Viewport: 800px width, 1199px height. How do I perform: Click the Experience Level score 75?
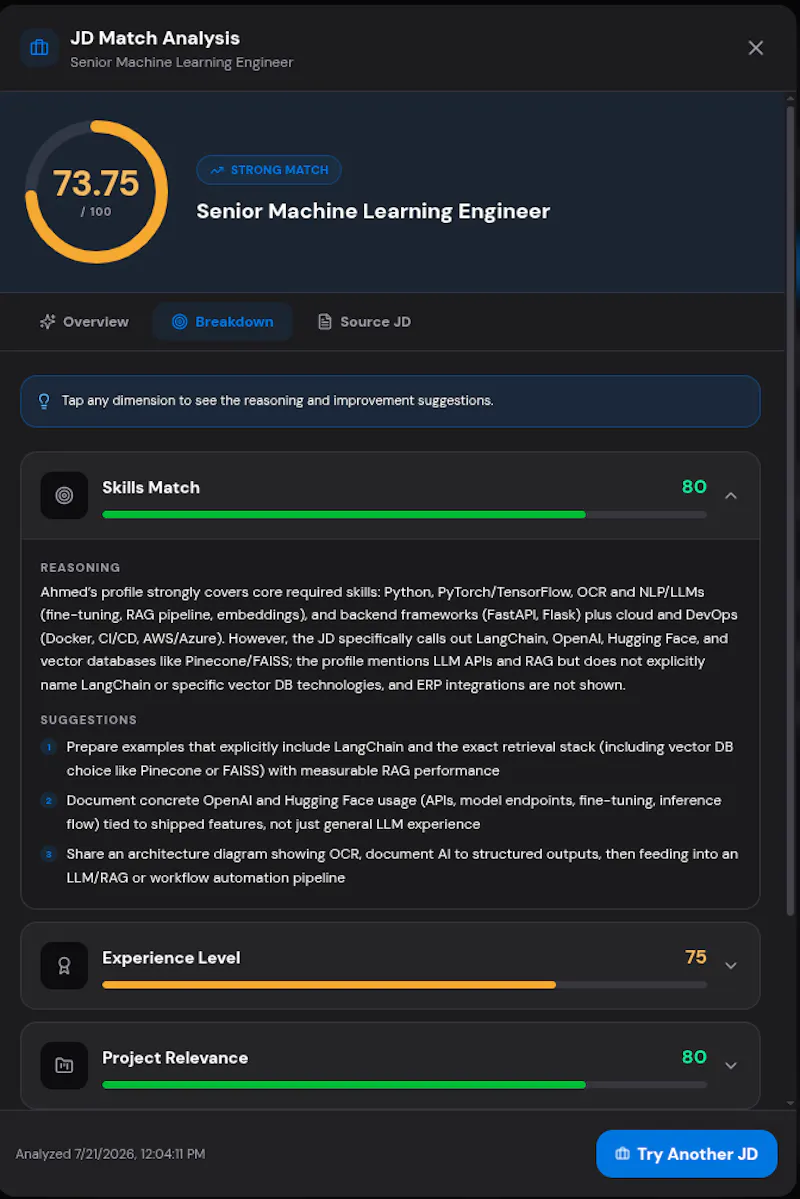pyautogui.click(x=696, y=957)
